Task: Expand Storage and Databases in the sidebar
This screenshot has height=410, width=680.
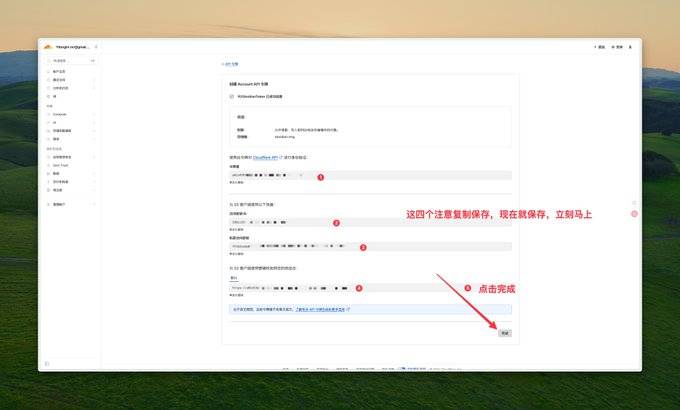Action: [x=66, y=130]
